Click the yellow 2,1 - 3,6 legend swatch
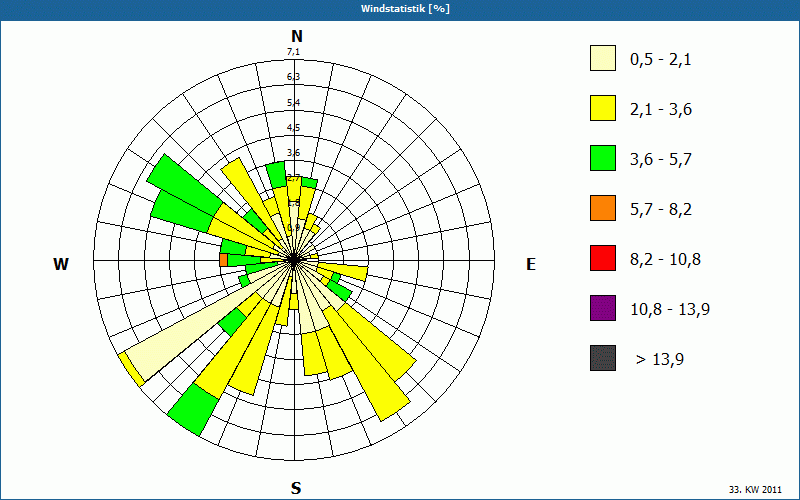800x500 pixels. 603,108
